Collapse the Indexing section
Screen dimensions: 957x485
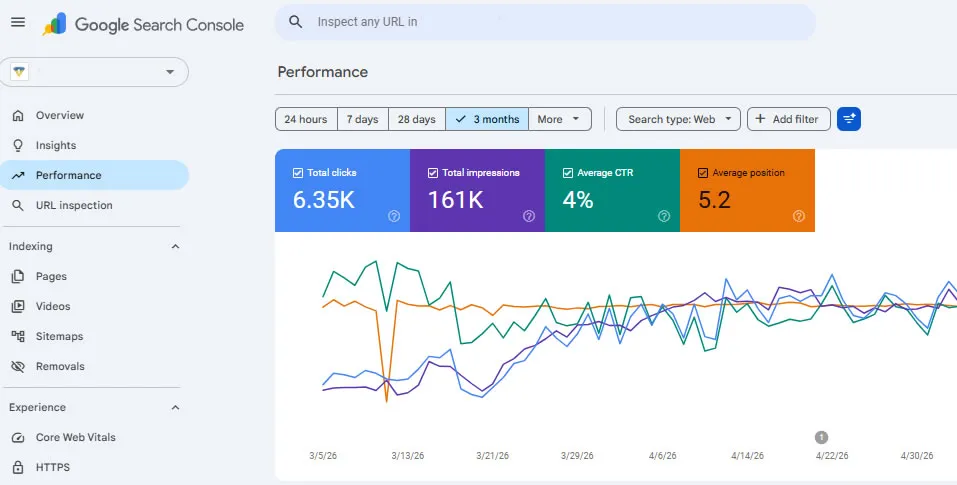point(175,246)
